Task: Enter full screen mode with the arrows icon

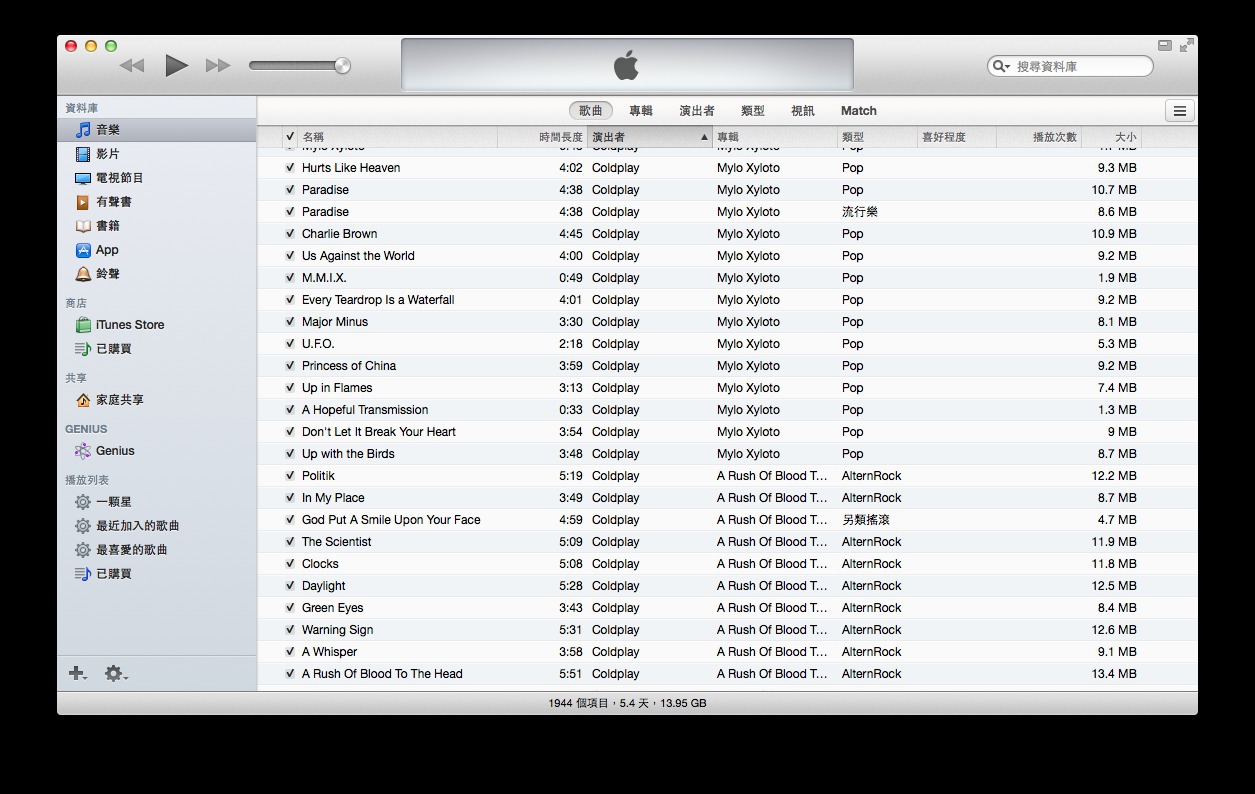Action: pyautogui.click(x=1186, y=45)
